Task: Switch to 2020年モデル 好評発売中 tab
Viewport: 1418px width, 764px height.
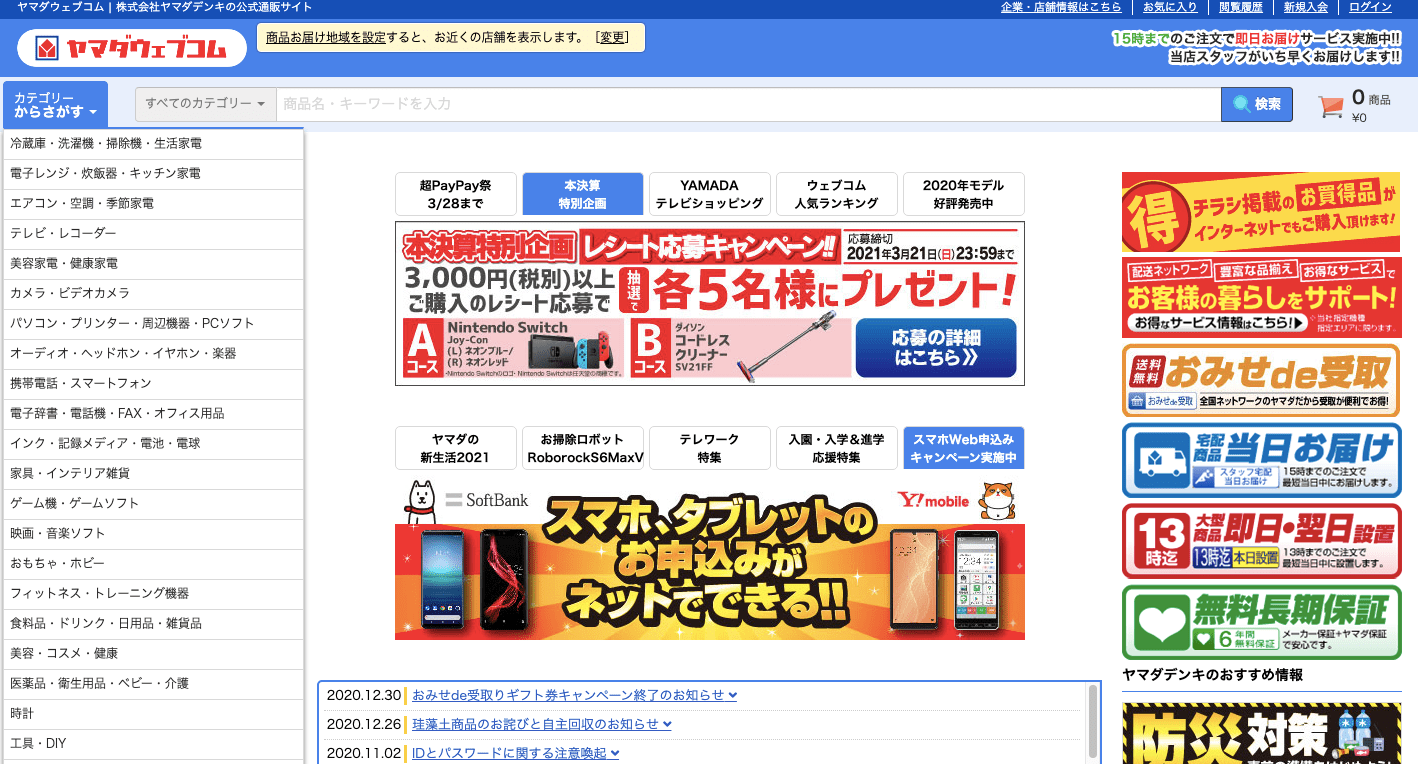Action: click(964, 194)
